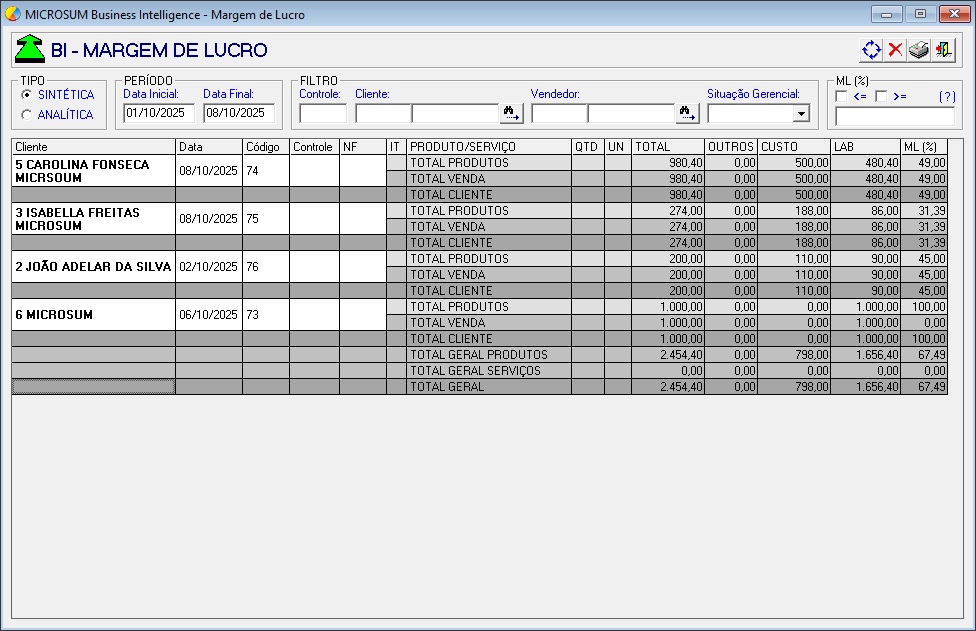Click the binoculars search icon next to Cliente
The image size is (976, 631).
point(510,112)
